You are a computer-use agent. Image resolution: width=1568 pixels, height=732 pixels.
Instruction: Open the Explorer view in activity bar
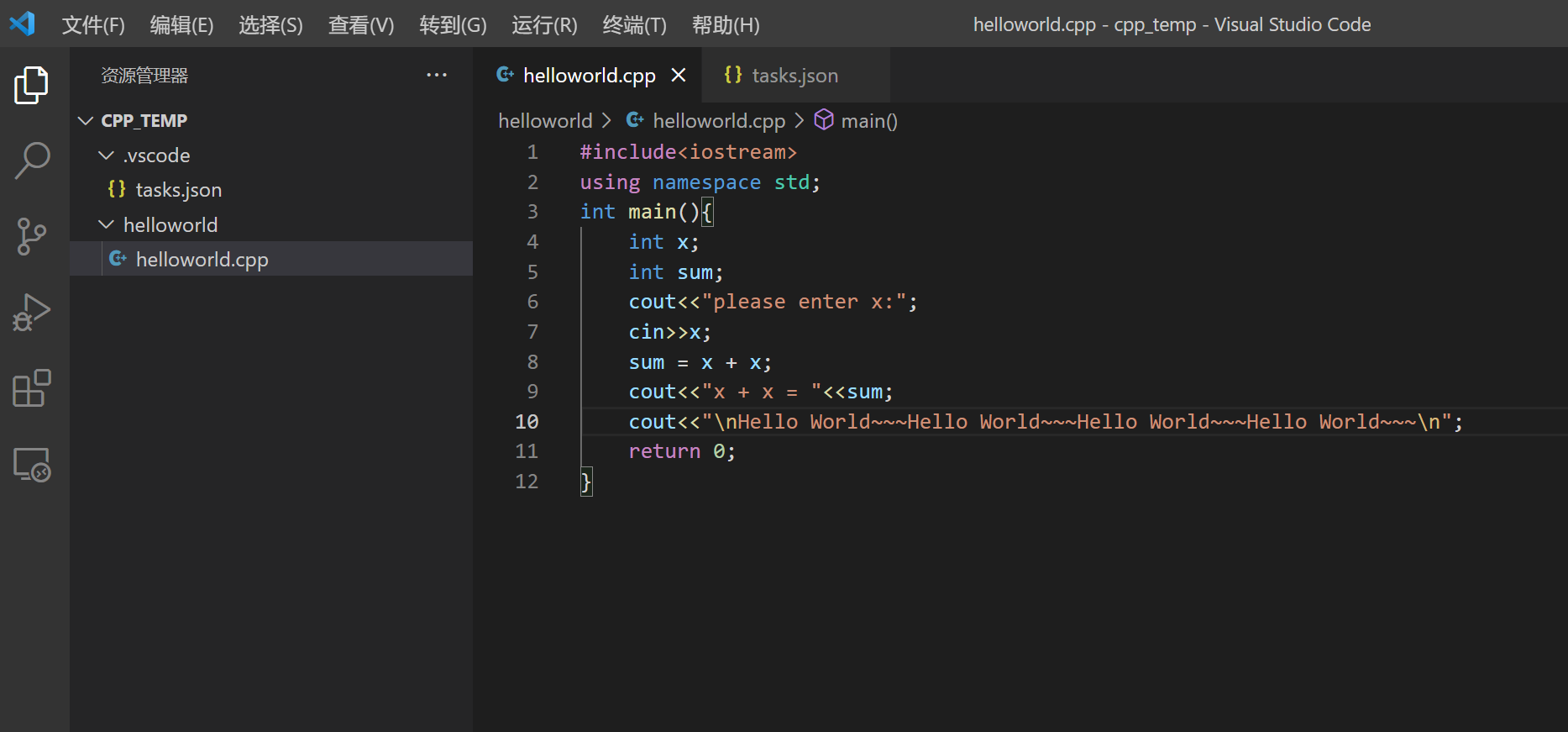click(32, 85)
